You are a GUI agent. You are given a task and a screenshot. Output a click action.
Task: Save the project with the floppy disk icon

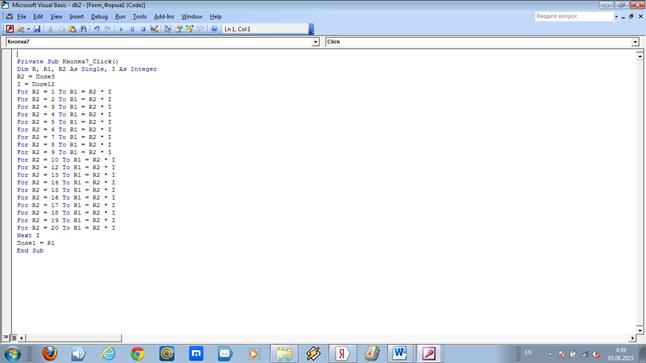(37, 29)
